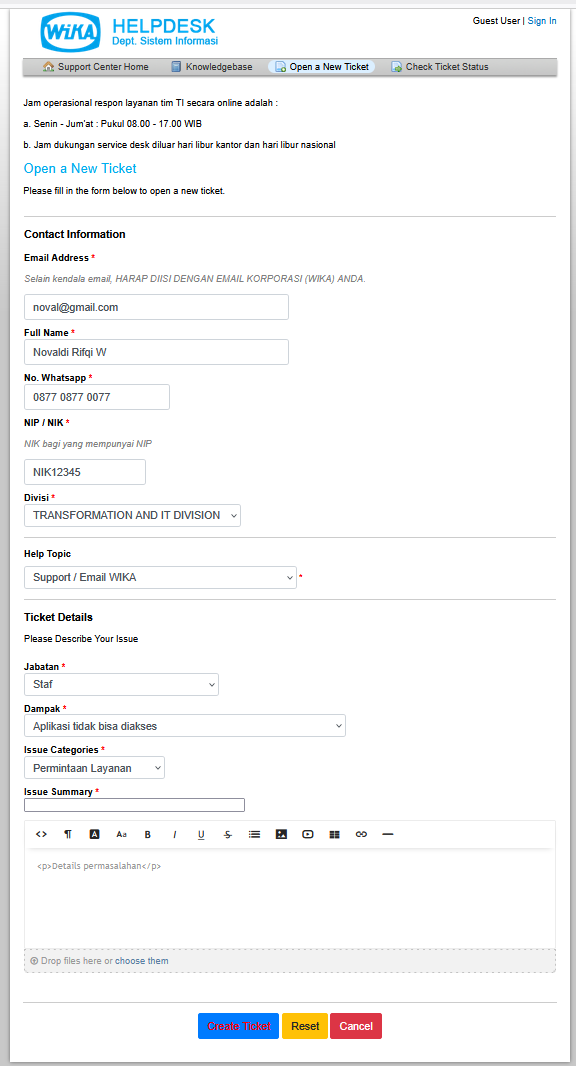Apply strikethrough formatting in editor
The image size is (576, 1066).
click(x=227, y=834)
